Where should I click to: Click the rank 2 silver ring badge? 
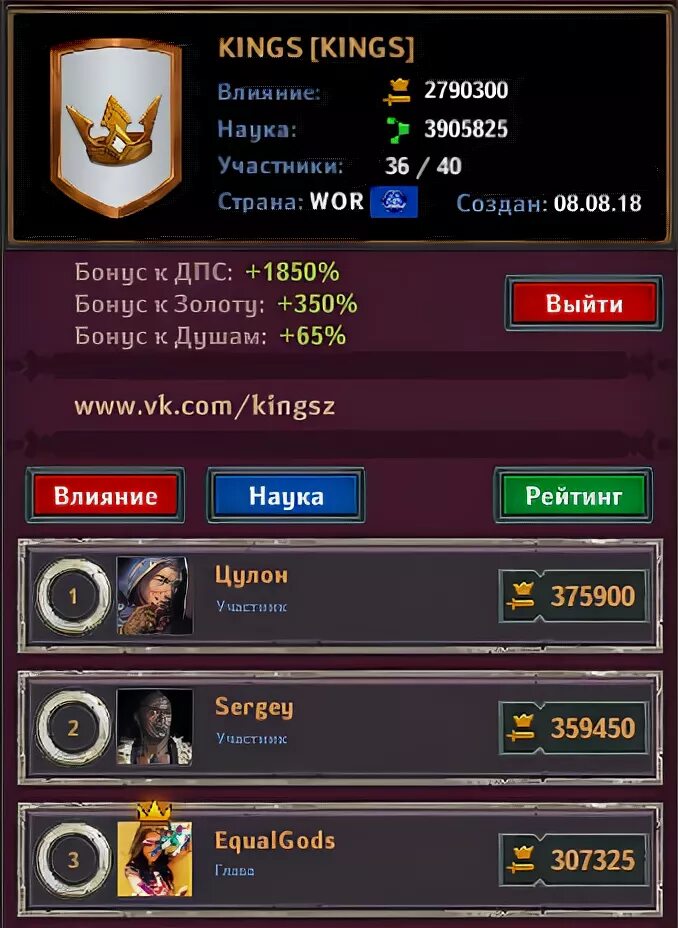[x=73, y=728]
